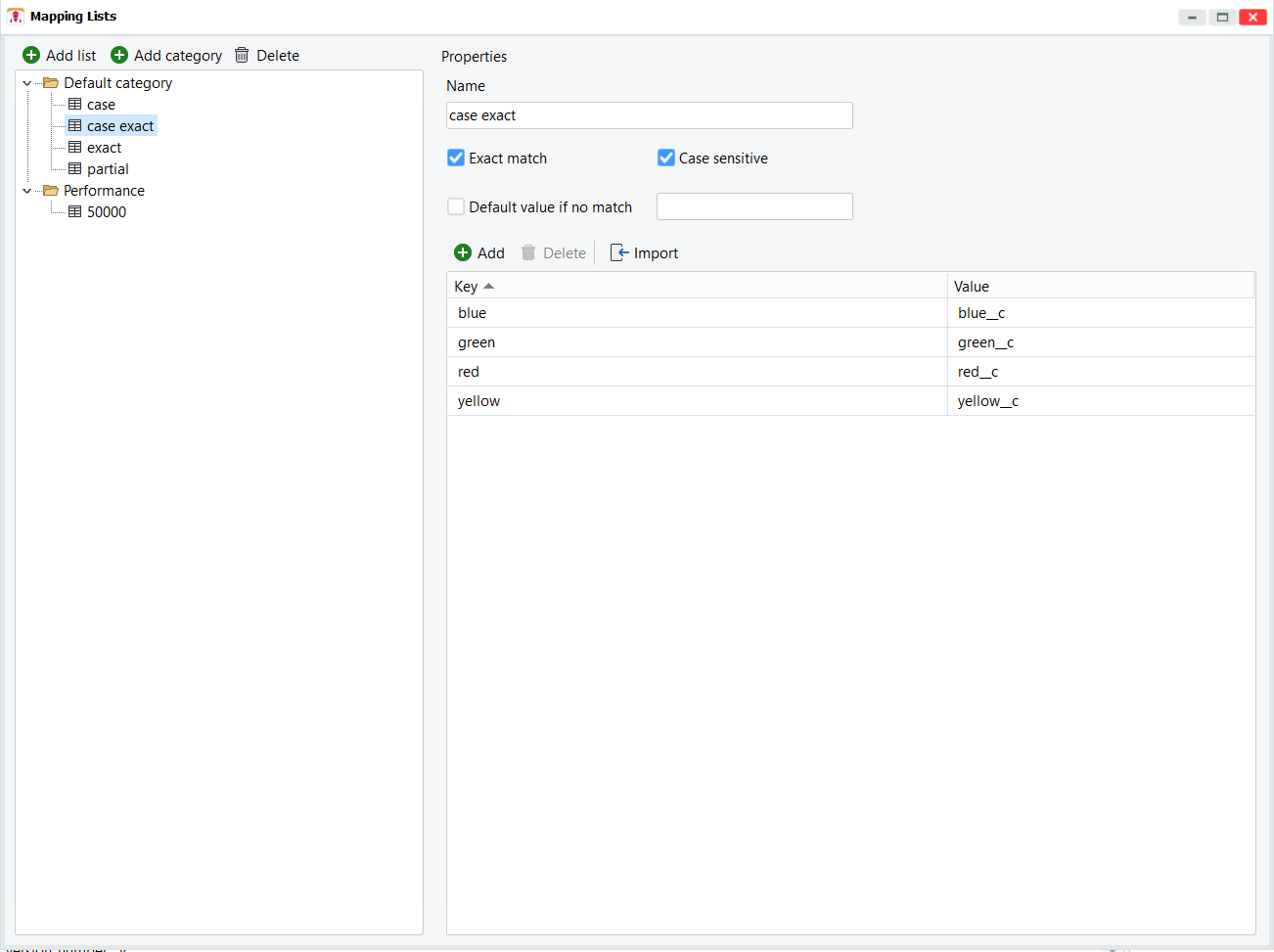Viewport: 1274px width, 952px height.
Task: Enable Default value if no match
Action: [x=456, y=207]
